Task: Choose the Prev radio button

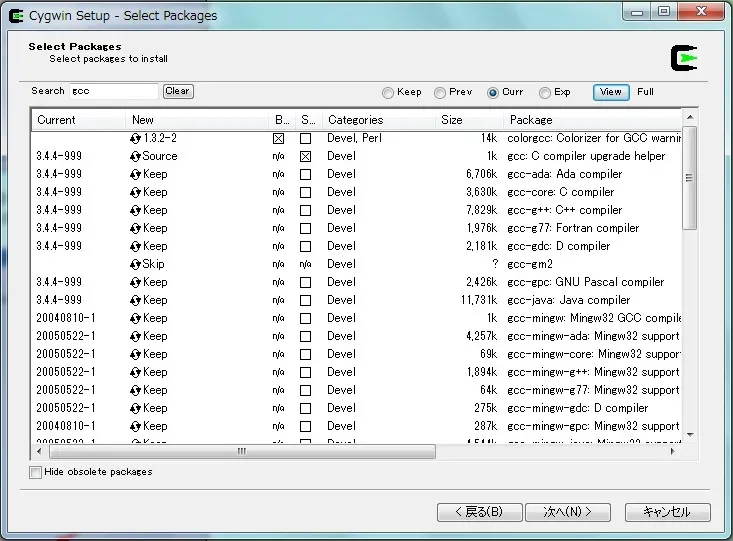Action: [x=440, y=93]
